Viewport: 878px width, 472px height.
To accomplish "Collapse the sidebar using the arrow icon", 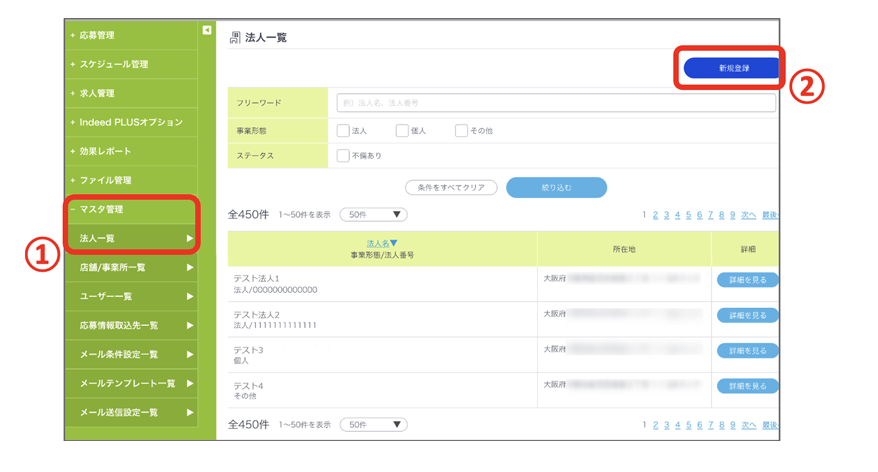I will pos(207,31).
